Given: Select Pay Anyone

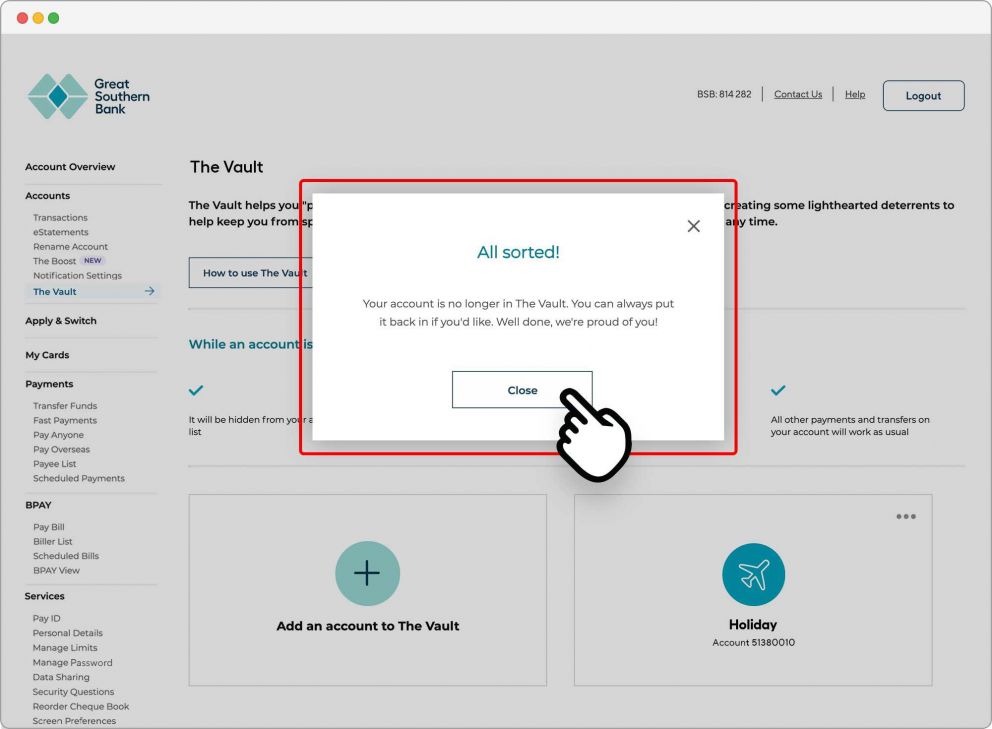Looking at the screenshot, I should coord(58,435).
